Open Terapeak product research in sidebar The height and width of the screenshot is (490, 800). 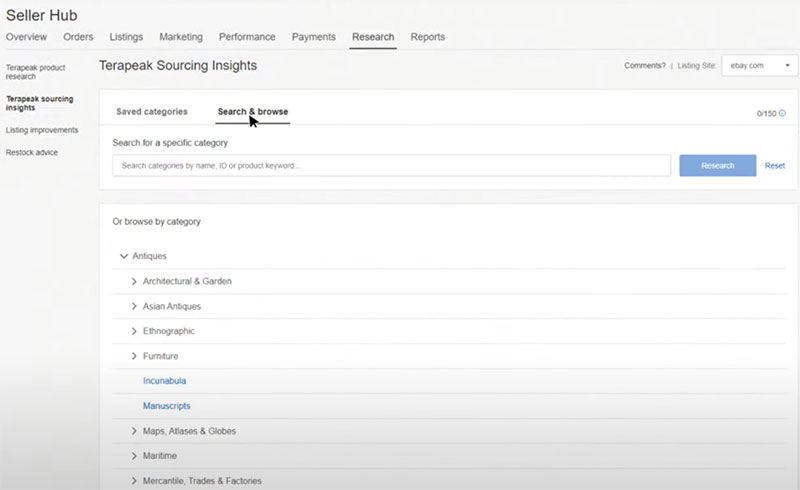[x=35, y=72]
